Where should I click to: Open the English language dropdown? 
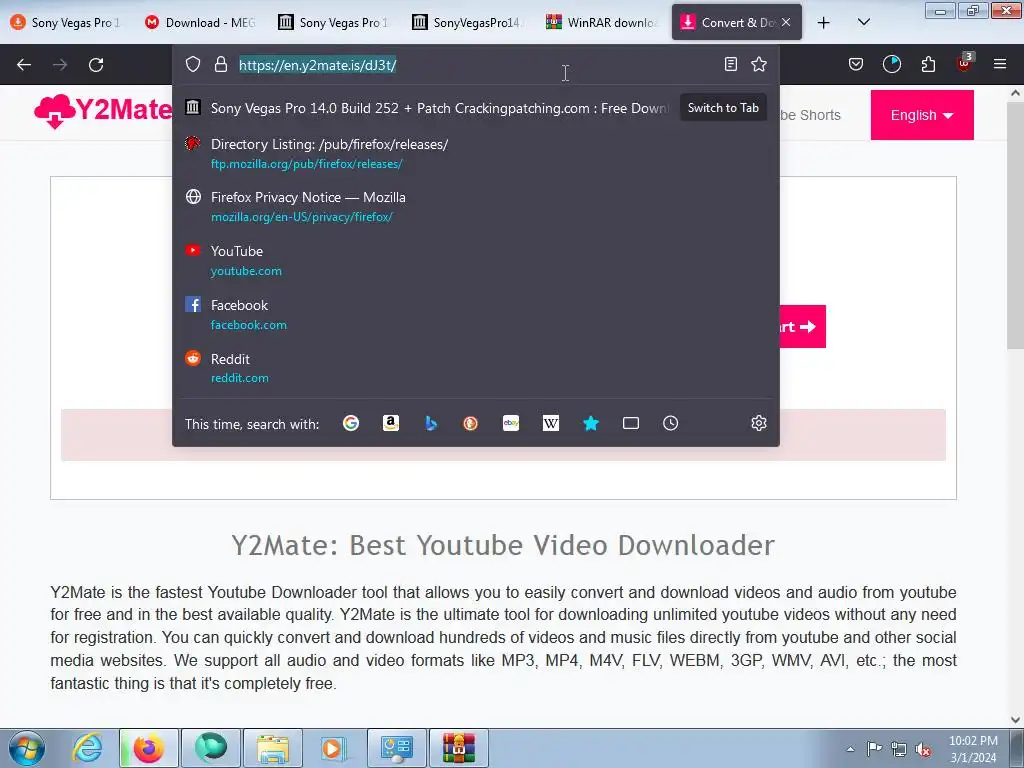(922, 115)
